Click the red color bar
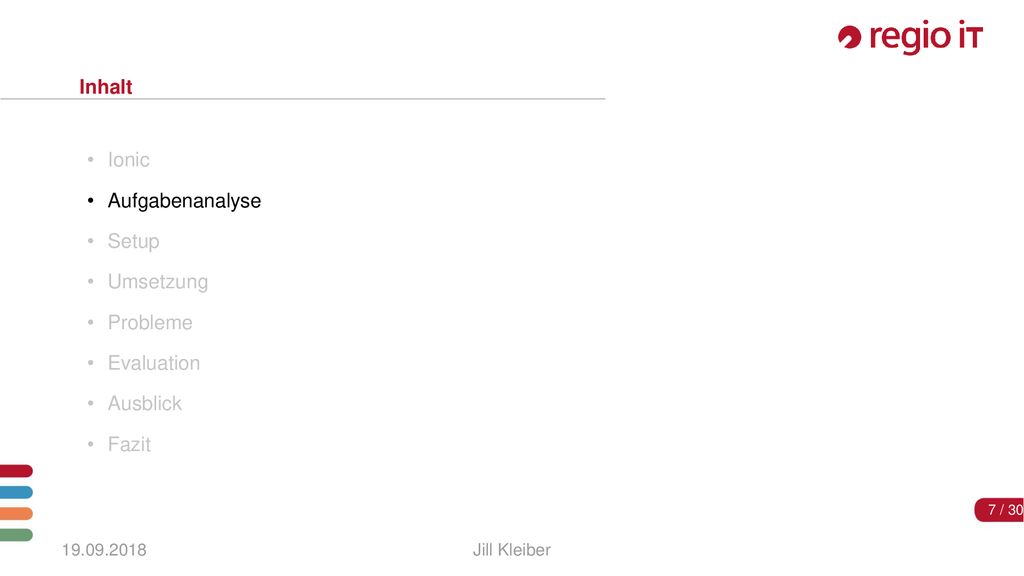Screen dimensions: 1024x576 pos(16,471)
